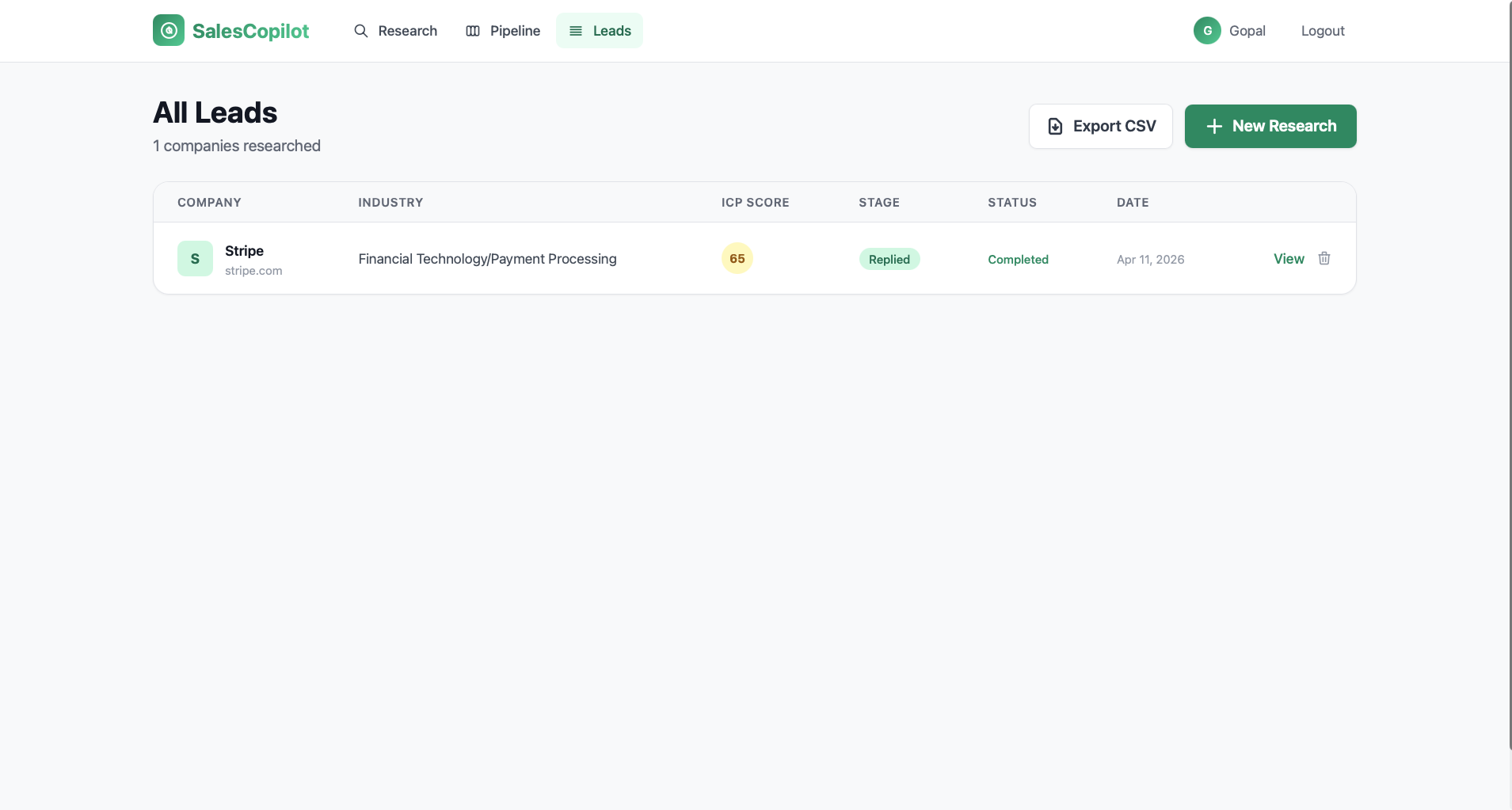Click the download icon on Export CSV
This screenshot has height=810, width=1512.
[1056, 125]
